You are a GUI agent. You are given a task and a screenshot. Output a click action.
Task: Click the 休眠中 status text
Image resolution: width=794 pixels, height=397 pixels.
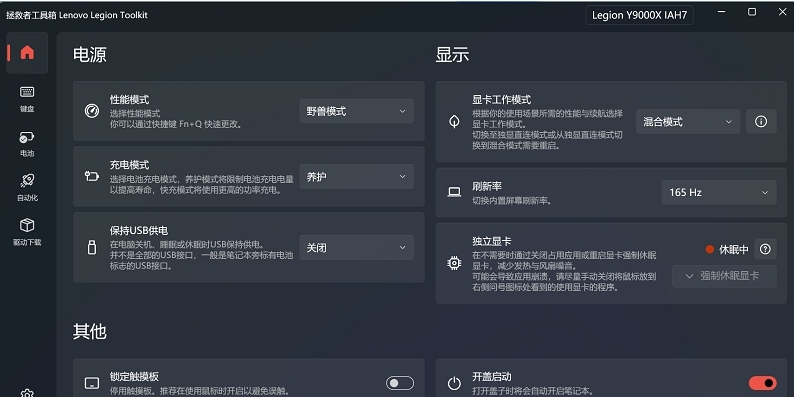[x=734, y=249]
